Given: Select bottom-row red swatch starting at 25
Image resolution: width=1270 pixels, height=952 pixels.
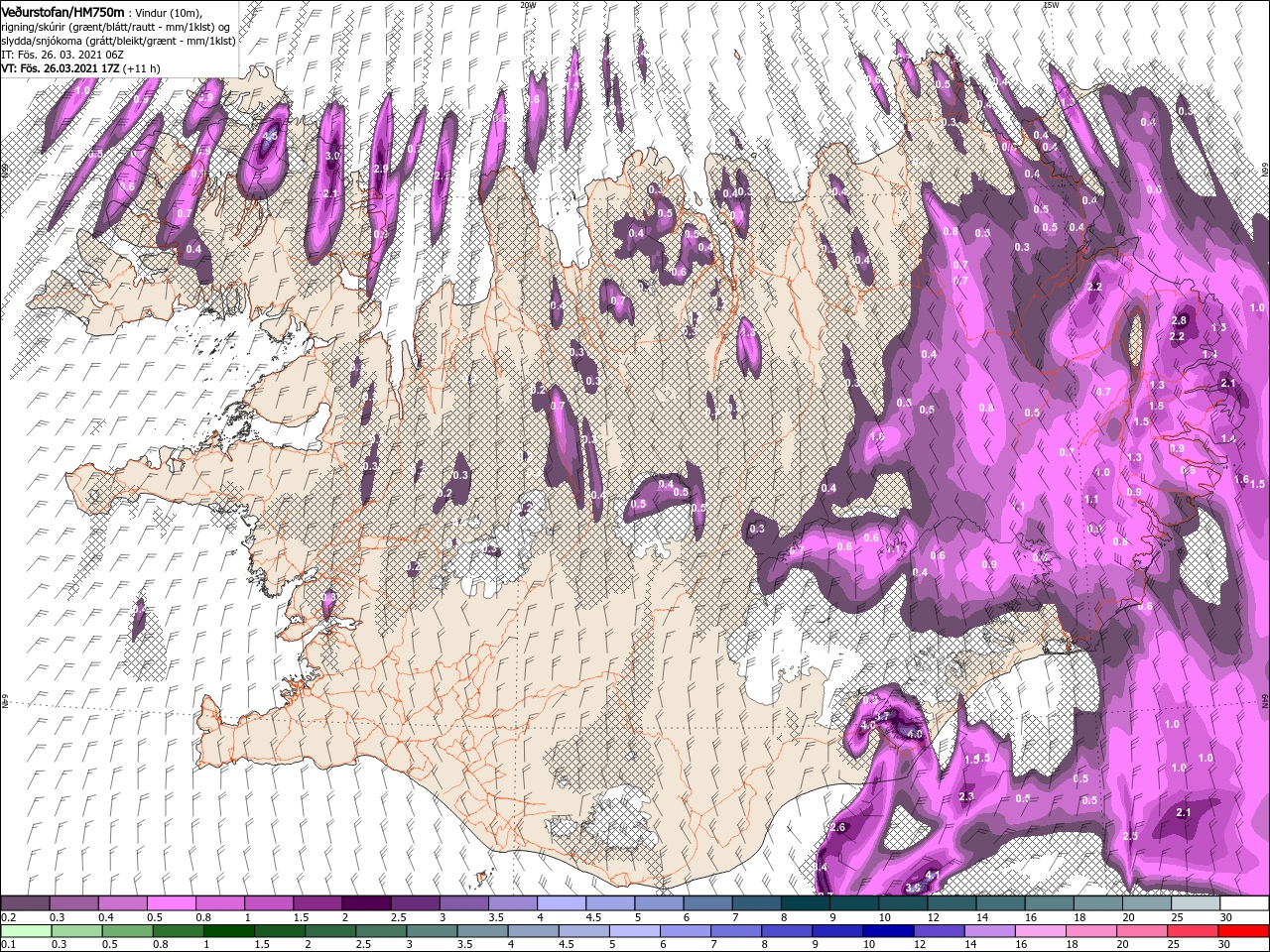Looking at the screenshot, I should coord(1191,931).
